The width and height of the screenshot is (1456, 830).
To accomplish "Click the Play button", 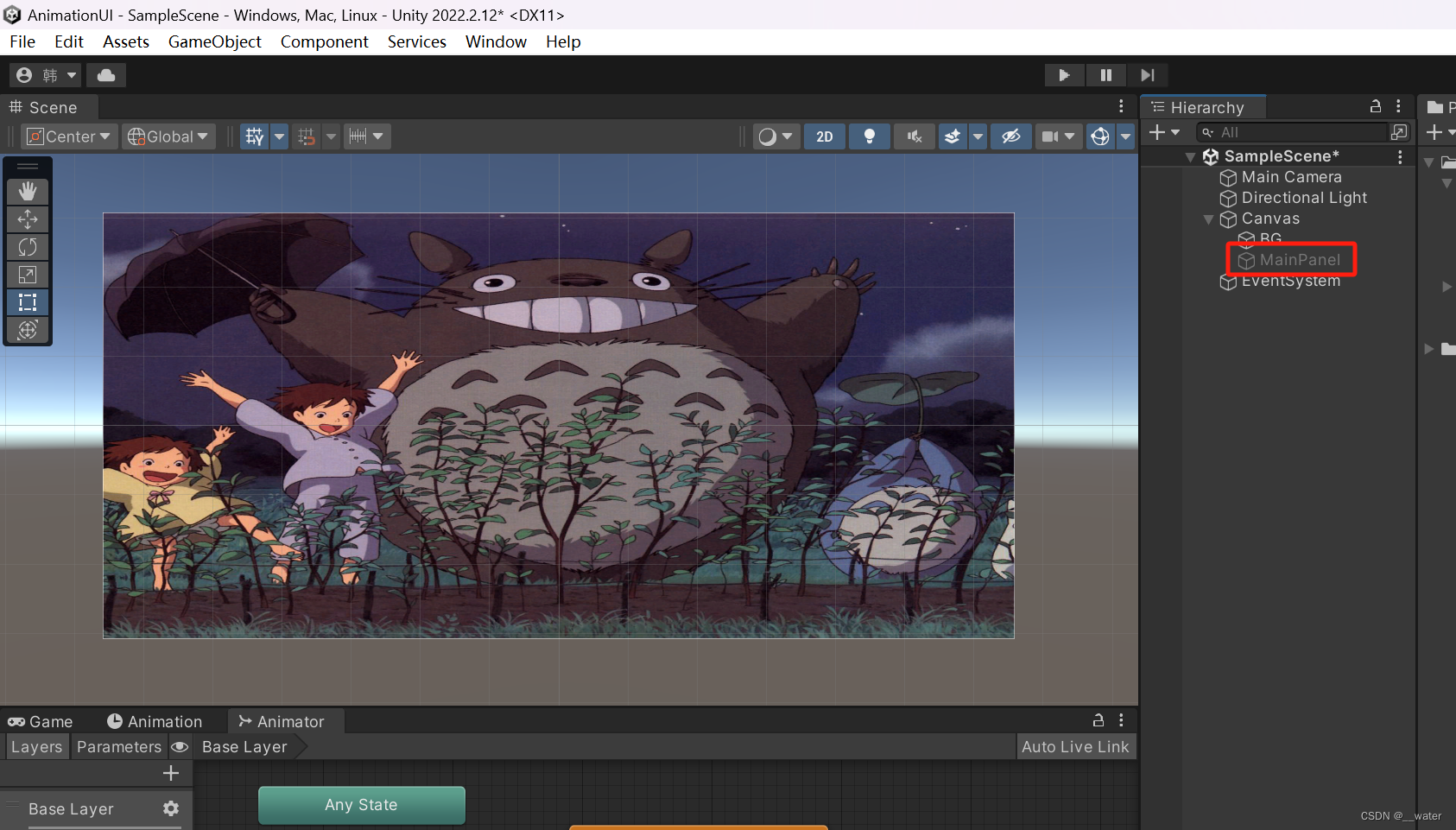I will pos(1064,75).
